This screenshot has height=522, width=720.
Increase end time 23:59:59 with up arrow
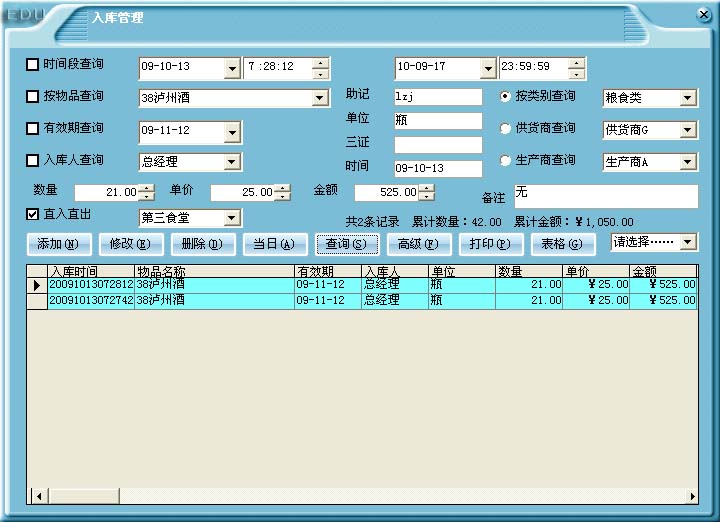click(x=576, y=63)
